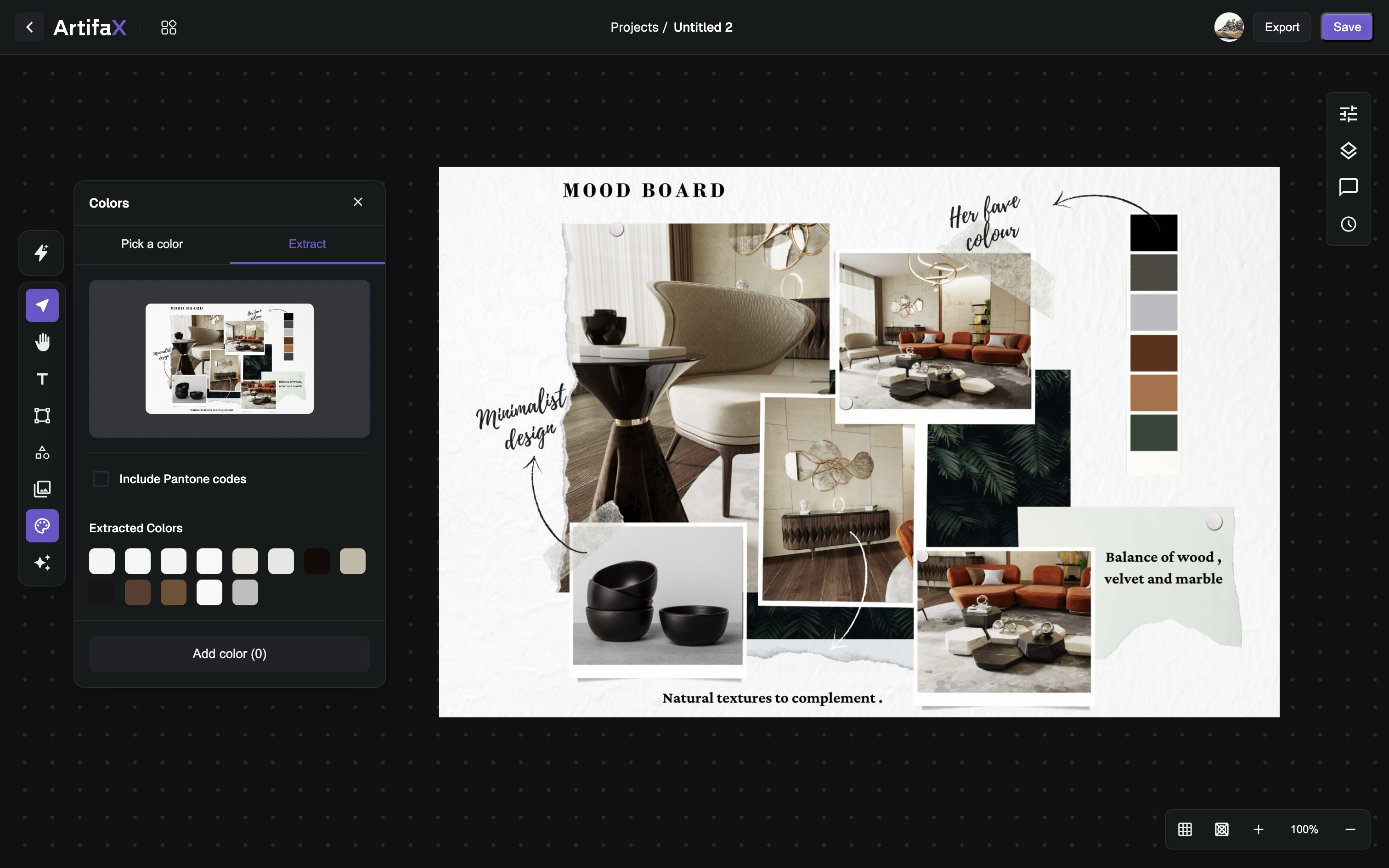Open the comments panel icon
Viewport: 1389px width, 868px height.
pyautogui.click(x=1348, y=187)
